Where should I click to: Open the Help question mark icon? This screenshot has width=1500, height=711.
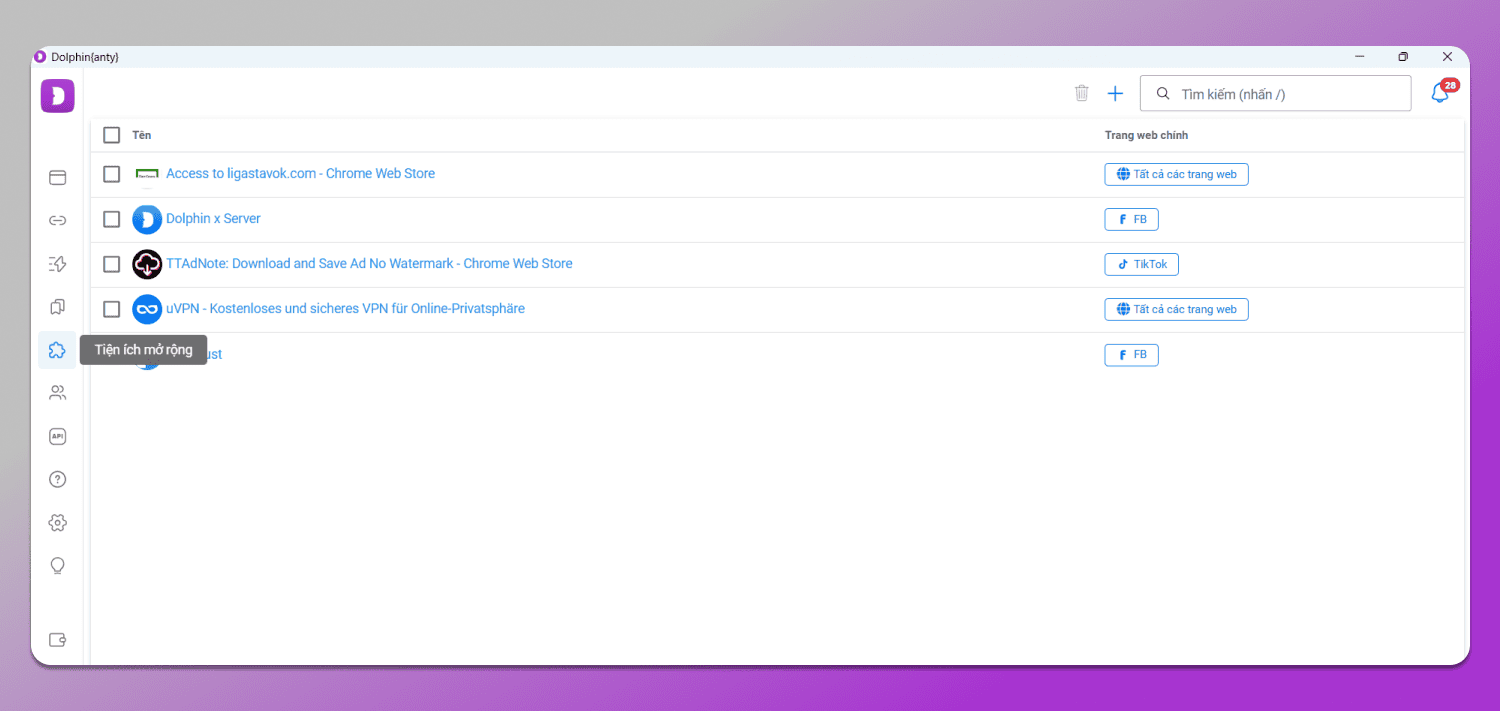(x=58, y=479)
